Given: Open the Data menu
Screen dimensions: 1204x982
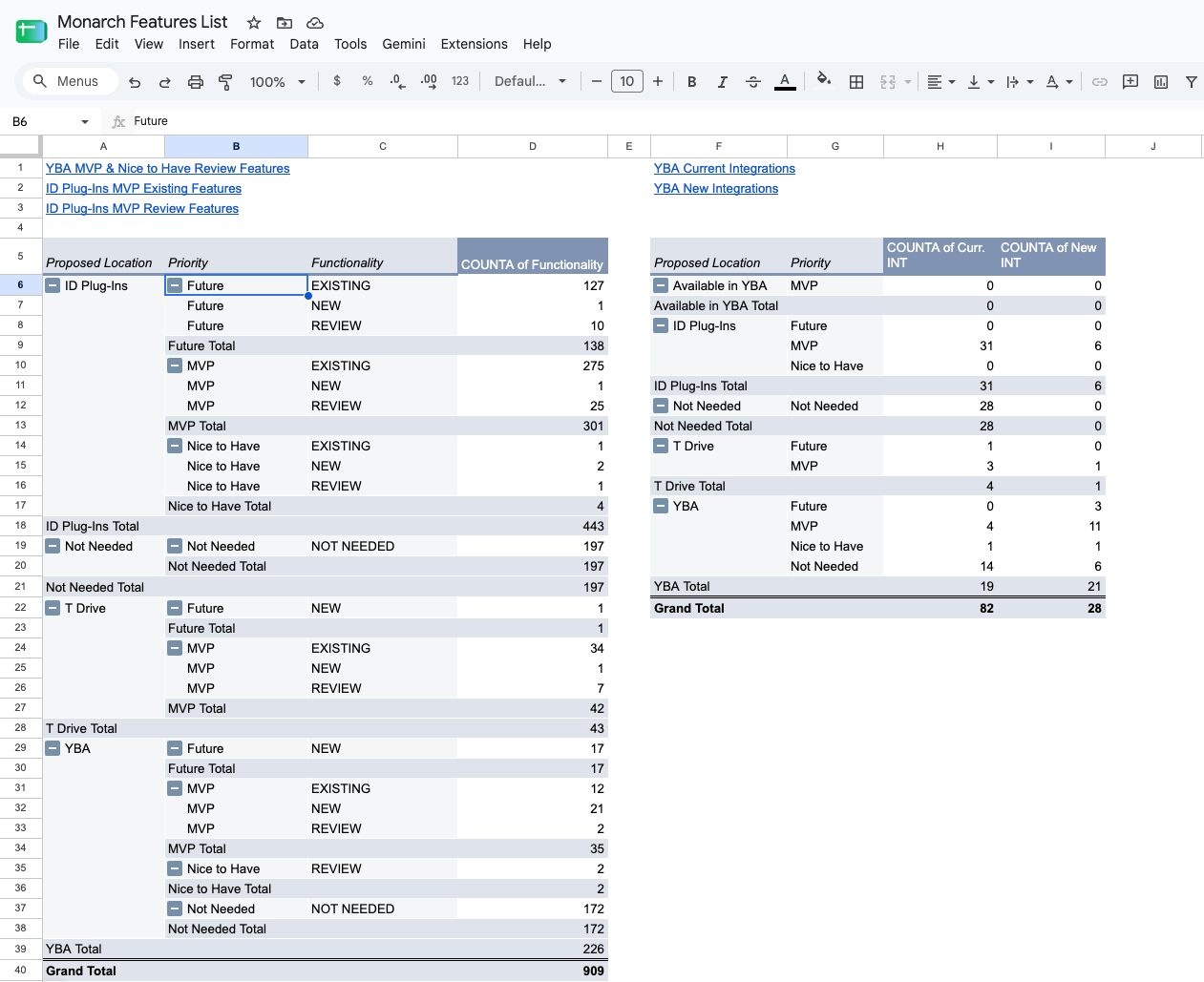Looking at the screenshot, I should tap(304, 44).
